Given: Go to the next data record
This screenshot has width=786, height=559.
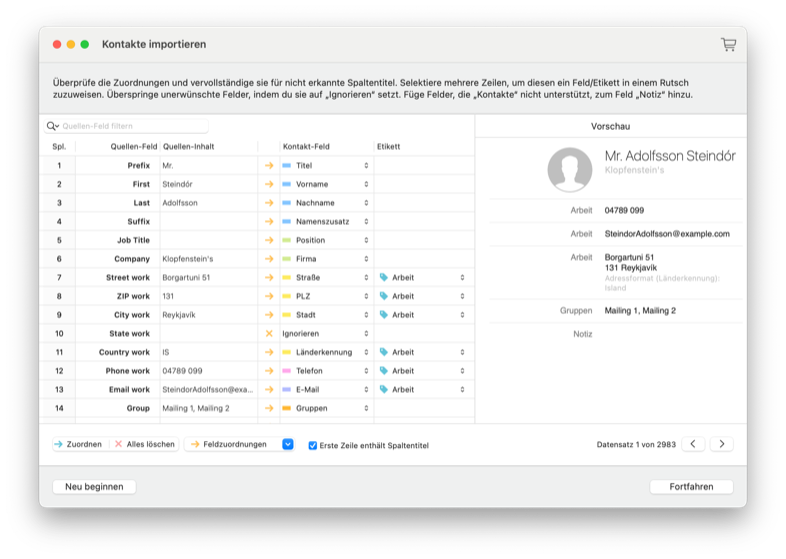Looking at the screenshot, I should pyautogui.click(x=722, y=444).
